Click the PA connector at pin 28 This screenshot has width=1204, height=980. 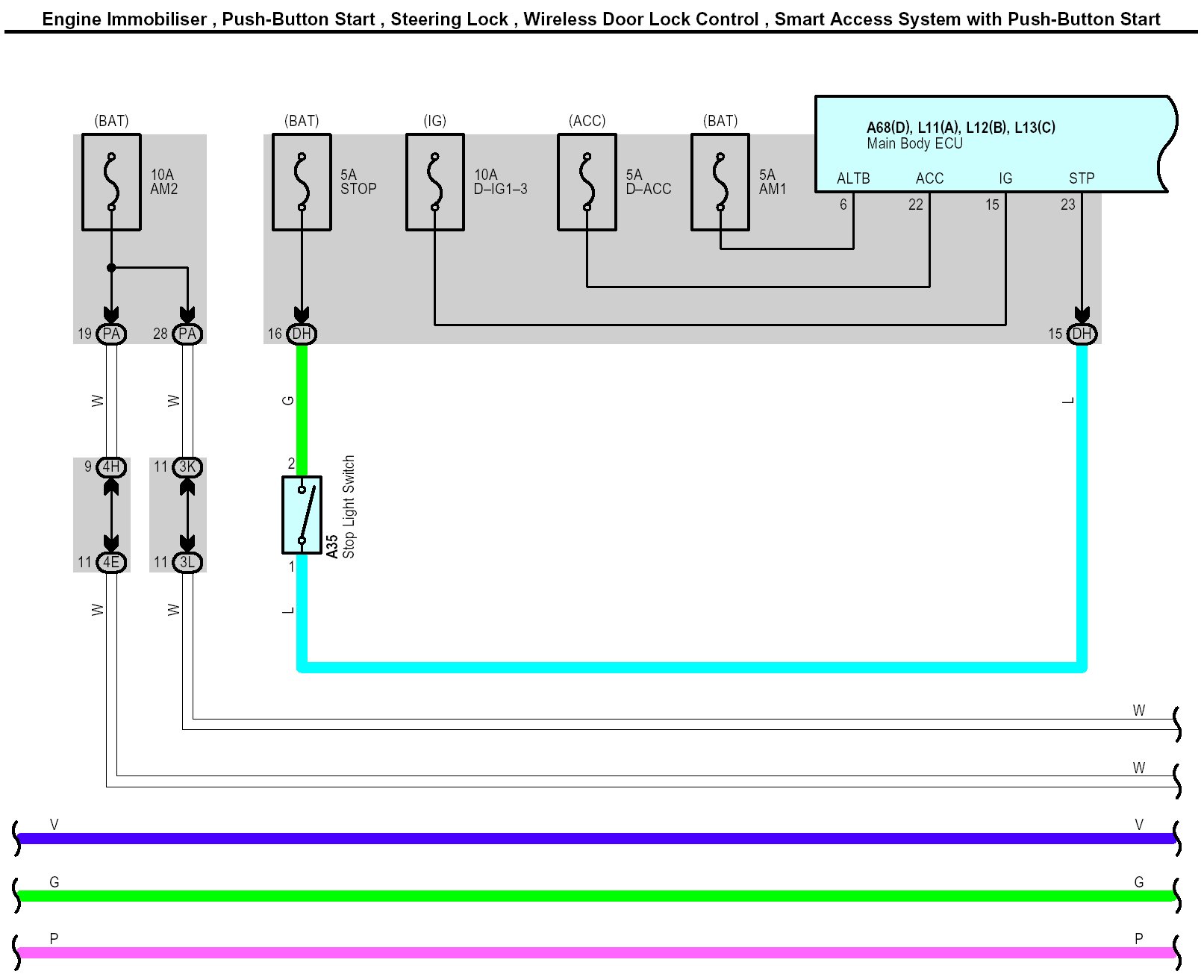[187, 334]
